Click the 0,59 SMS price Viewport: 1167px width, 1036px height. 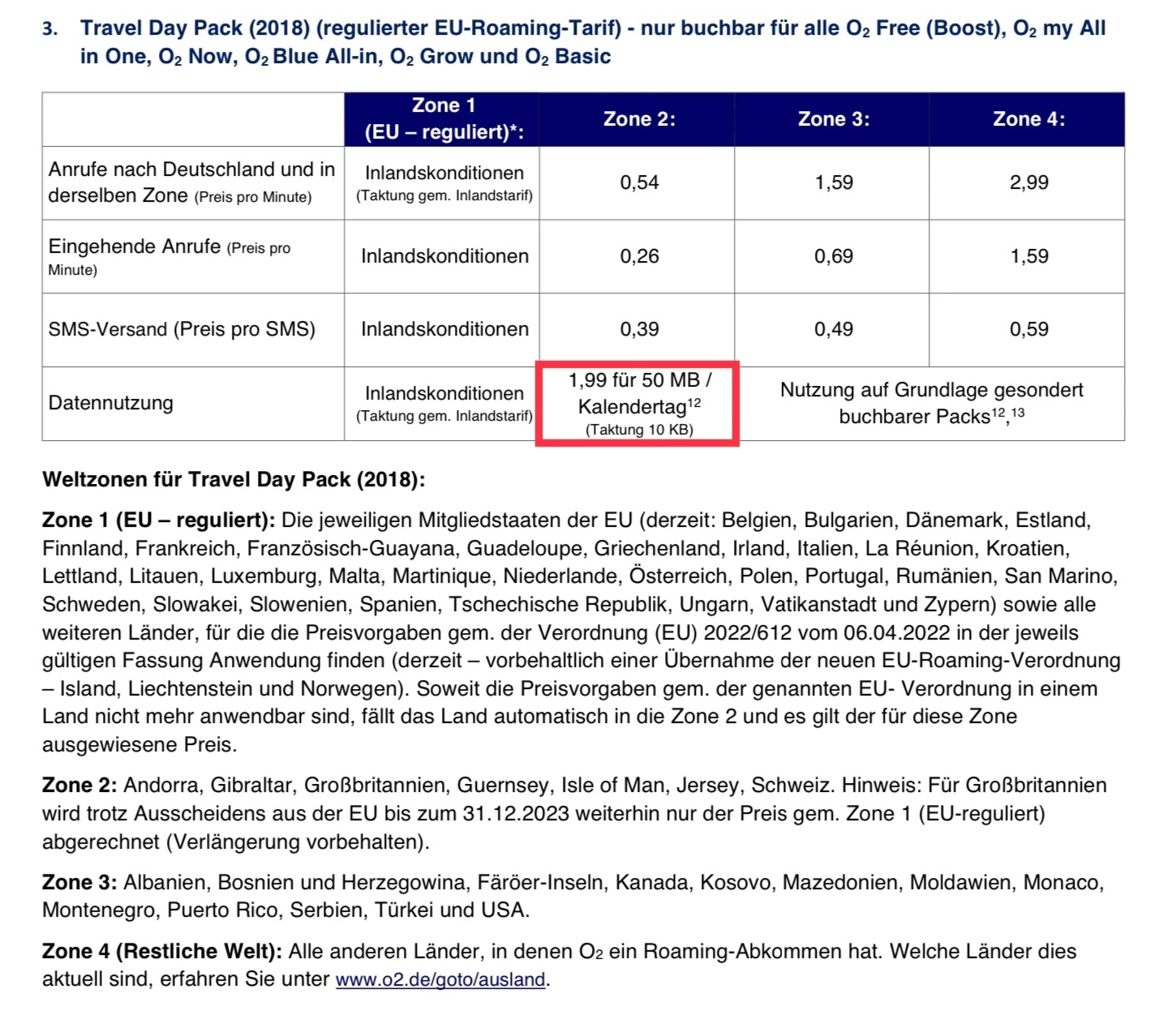(1028, 329)
